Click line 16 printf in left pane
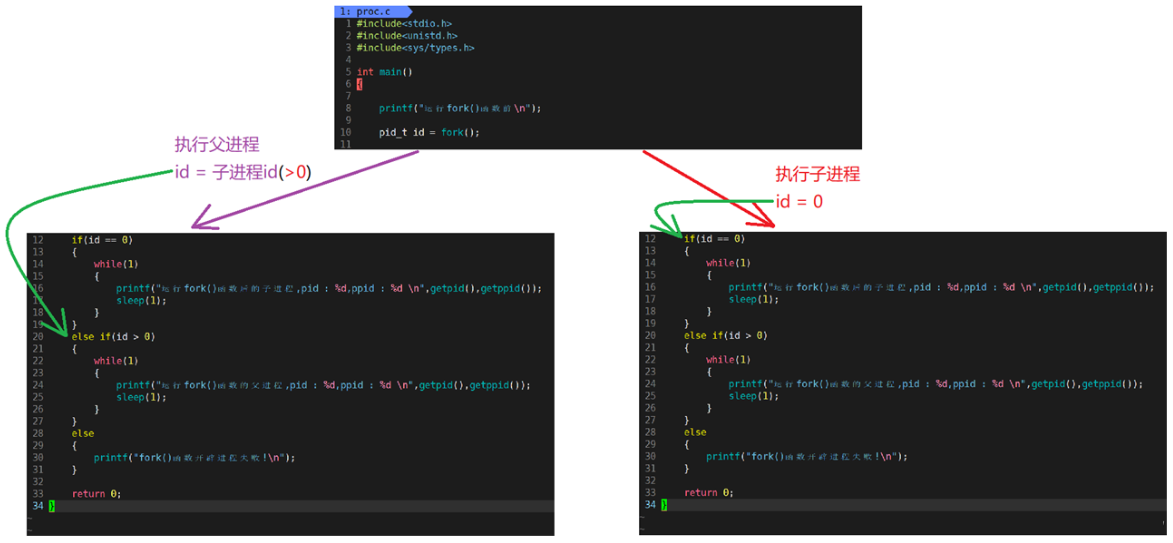The width and height of the screenshot is (1173, 543). [x=328, y=288]
